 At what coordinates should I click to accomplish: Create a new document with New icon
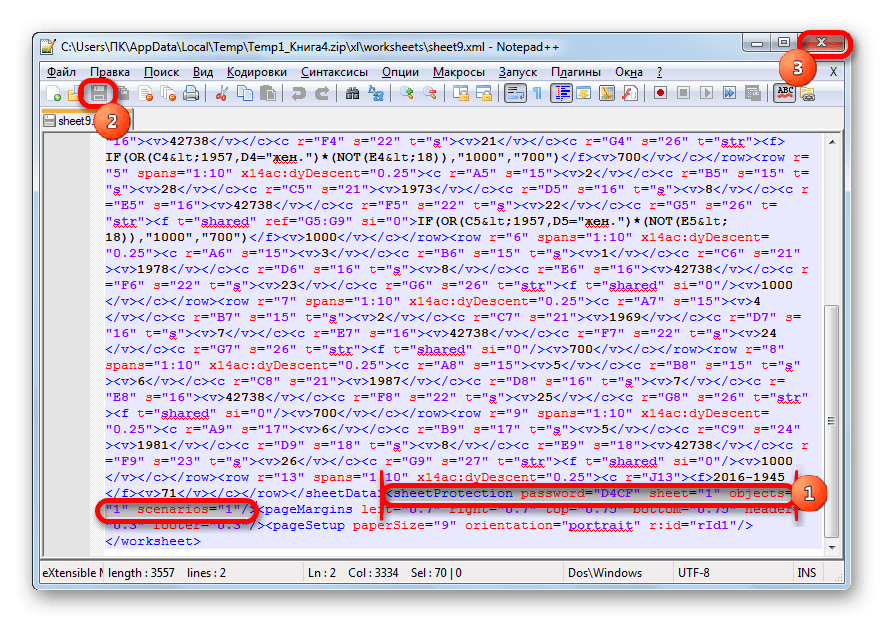tap(54, 93)
